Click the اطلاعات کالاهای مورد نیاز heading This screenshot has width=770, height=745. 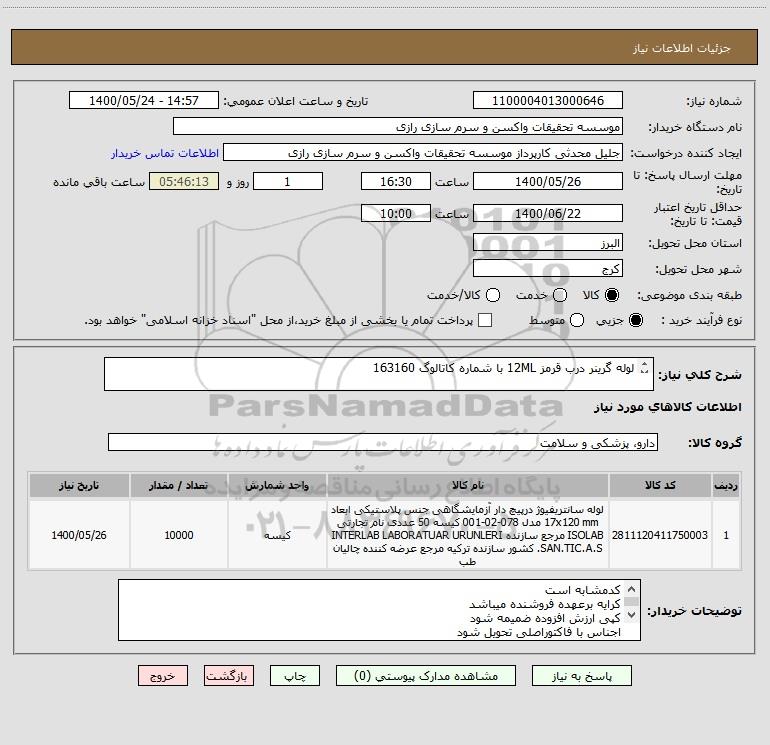pyautogui.click(x=668, y=407)
